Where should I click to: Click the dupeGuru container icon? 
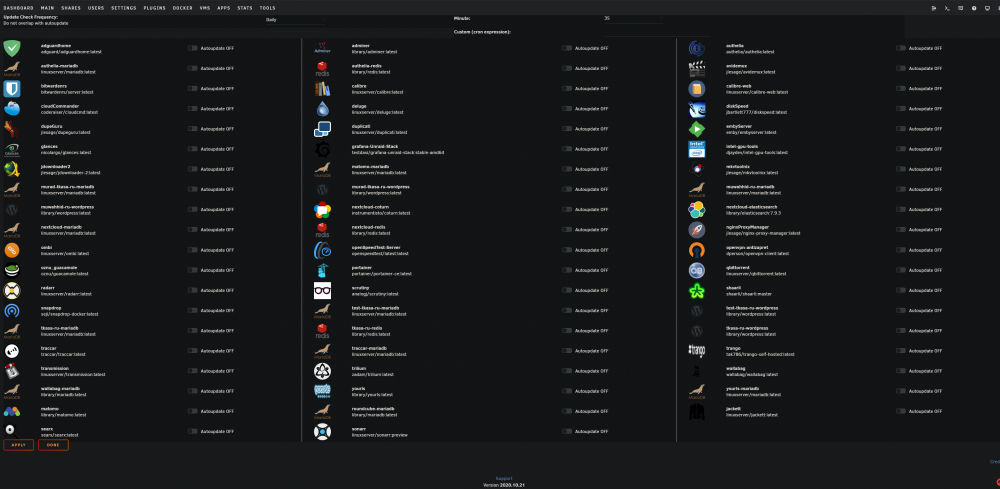point(12,129)
